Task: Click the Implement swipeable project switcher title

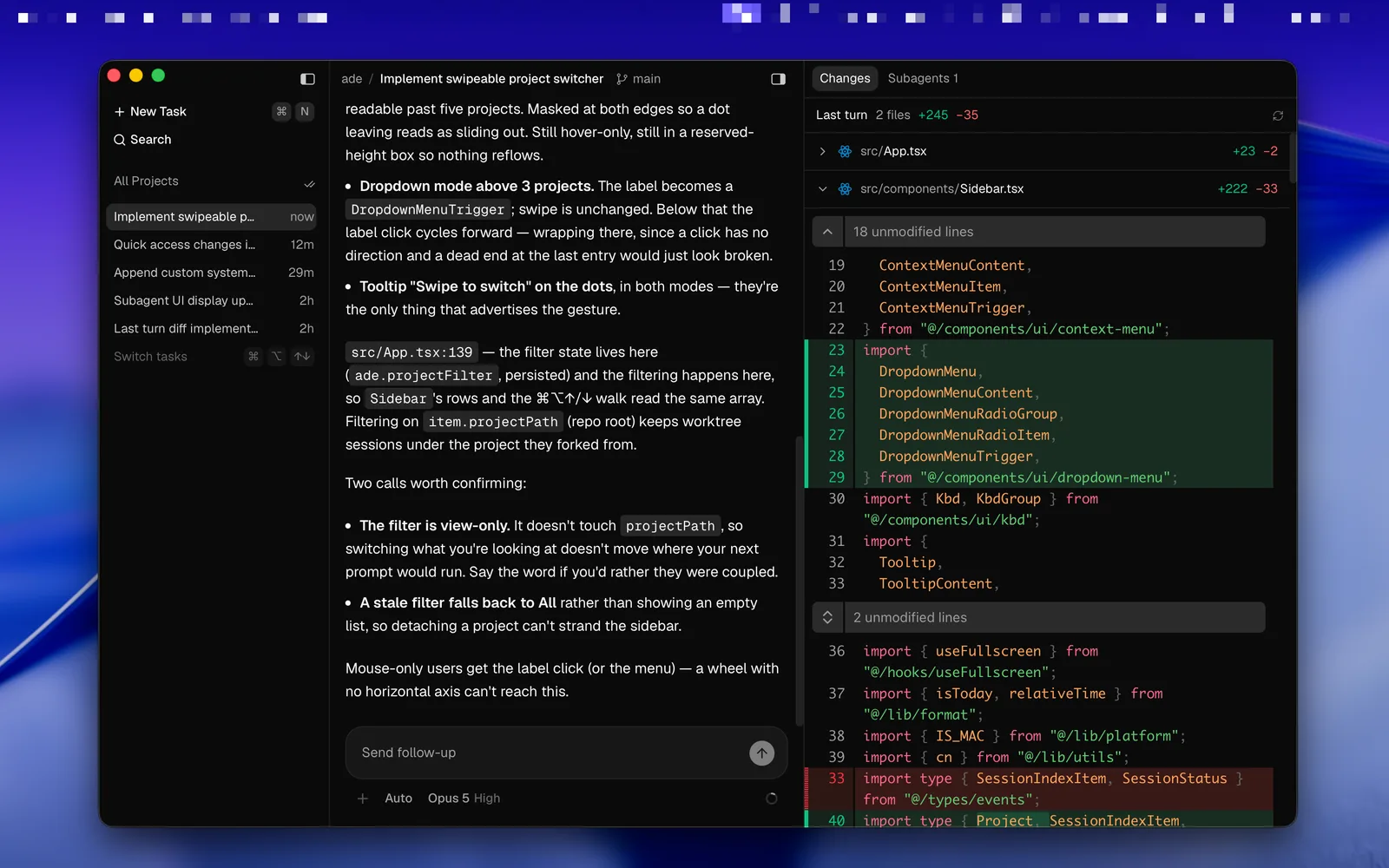Action: (491, 79)
